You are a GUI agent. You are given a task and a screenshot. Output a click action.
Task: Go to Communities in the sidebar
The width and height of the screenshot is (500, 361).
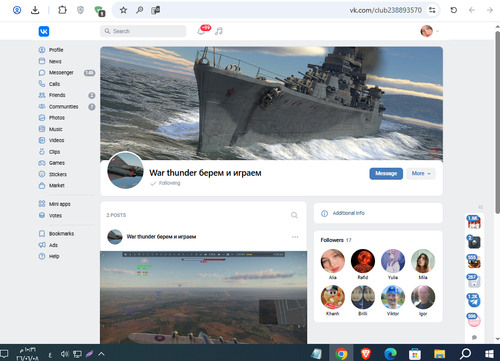click(63, 107)
